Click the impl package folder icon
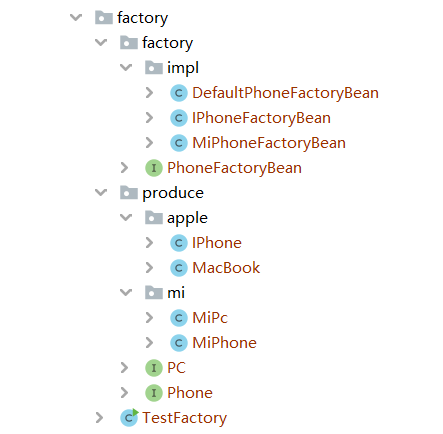 (154, 68)
